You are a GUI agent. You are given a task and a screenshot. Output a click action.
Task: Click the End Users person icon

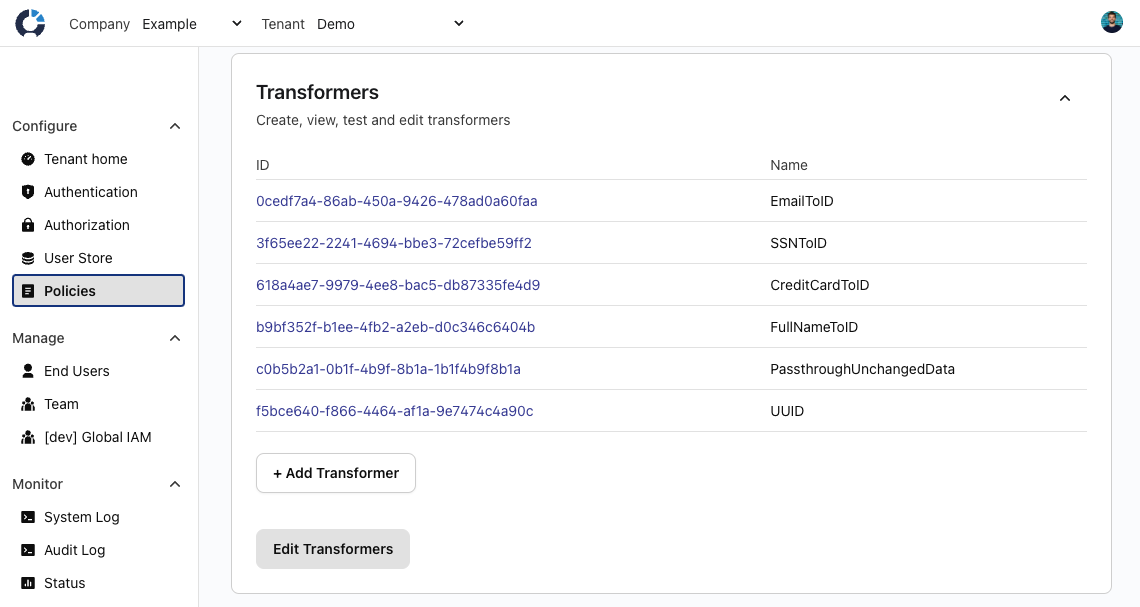tap(28, 371)
